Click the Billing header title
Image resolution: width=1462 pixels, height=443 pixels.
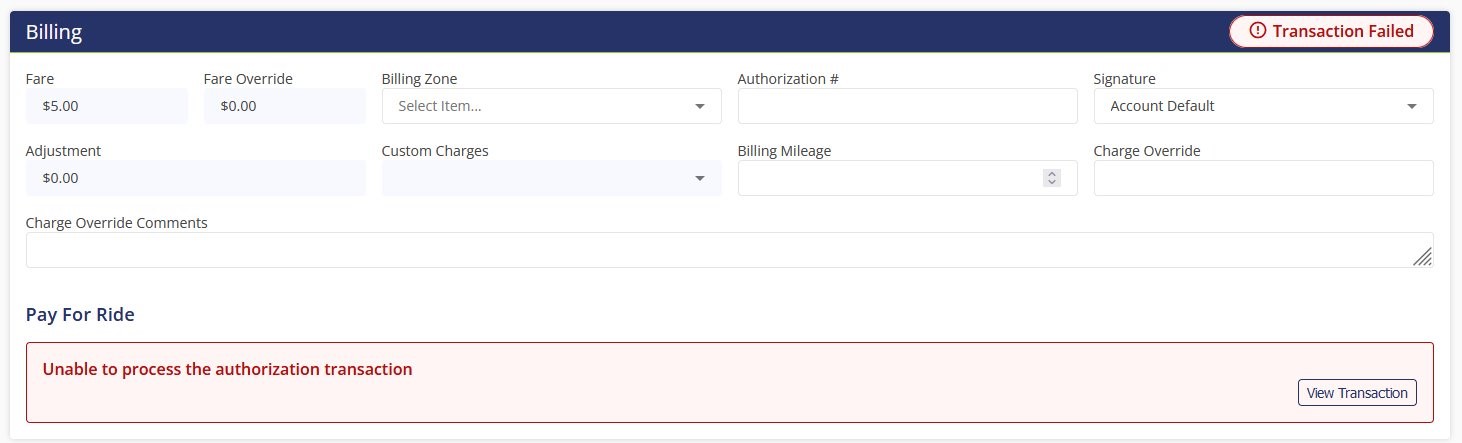click(x=54, y=32)
